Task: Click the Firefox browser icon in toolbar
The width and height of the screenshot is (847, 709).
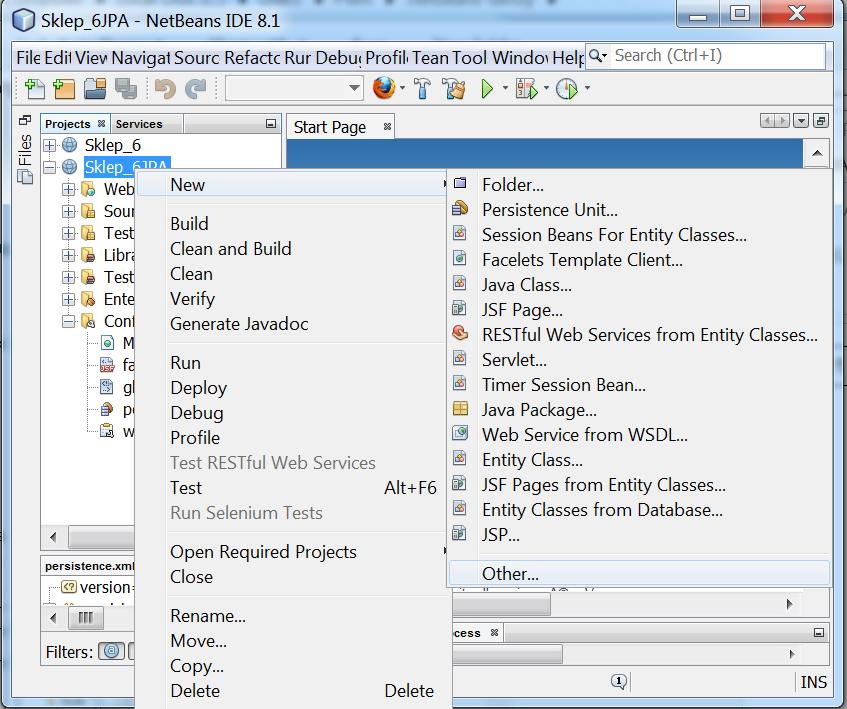Action: coord(384,88)
